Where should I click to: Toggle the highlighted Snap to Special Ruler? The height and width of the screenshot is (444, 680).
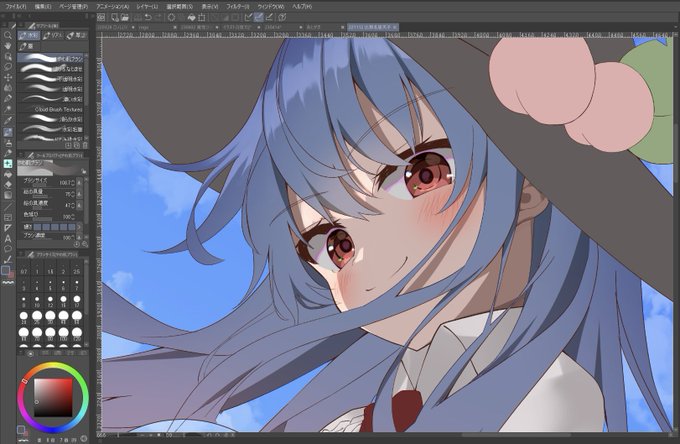point(259,17)
